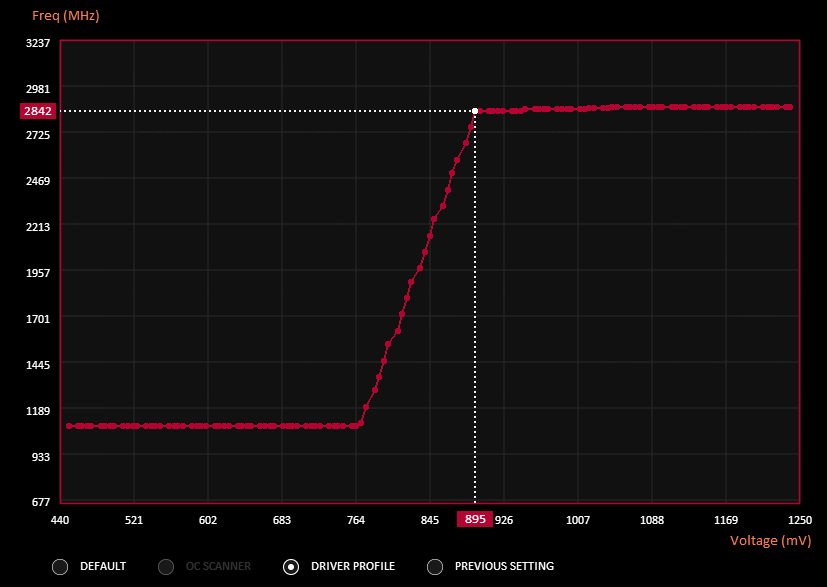Click the Voltage (mV) axis title
Viewport: 827px width, 587px height.
click(771, 540)
